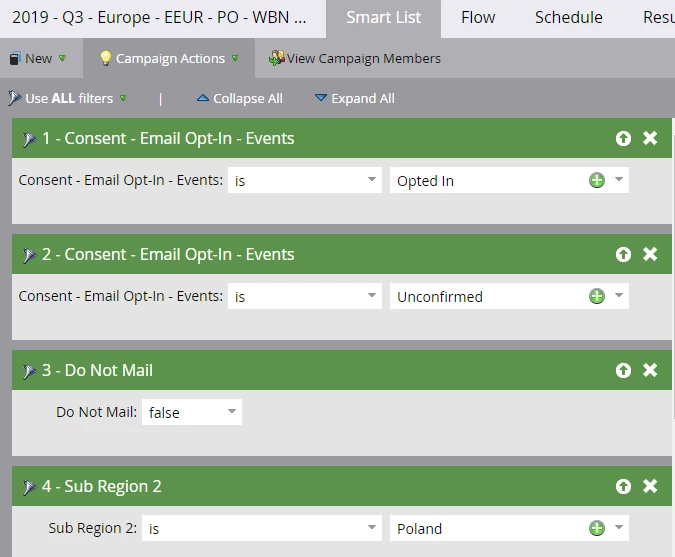This screenshot has width=675, height=557.
Task: Move Sub Region 2 filter up
Action: click(x=623, y=486)
